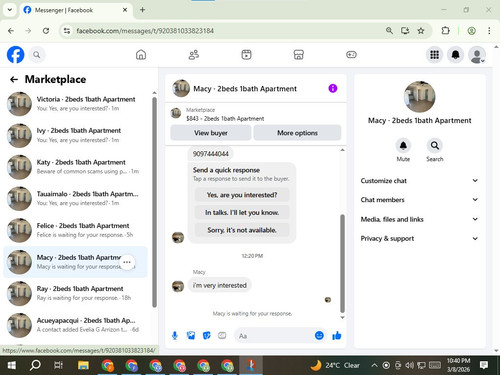Open the Facebook search magnifier
Screen dimensions: 500x375
pos(37,55)
